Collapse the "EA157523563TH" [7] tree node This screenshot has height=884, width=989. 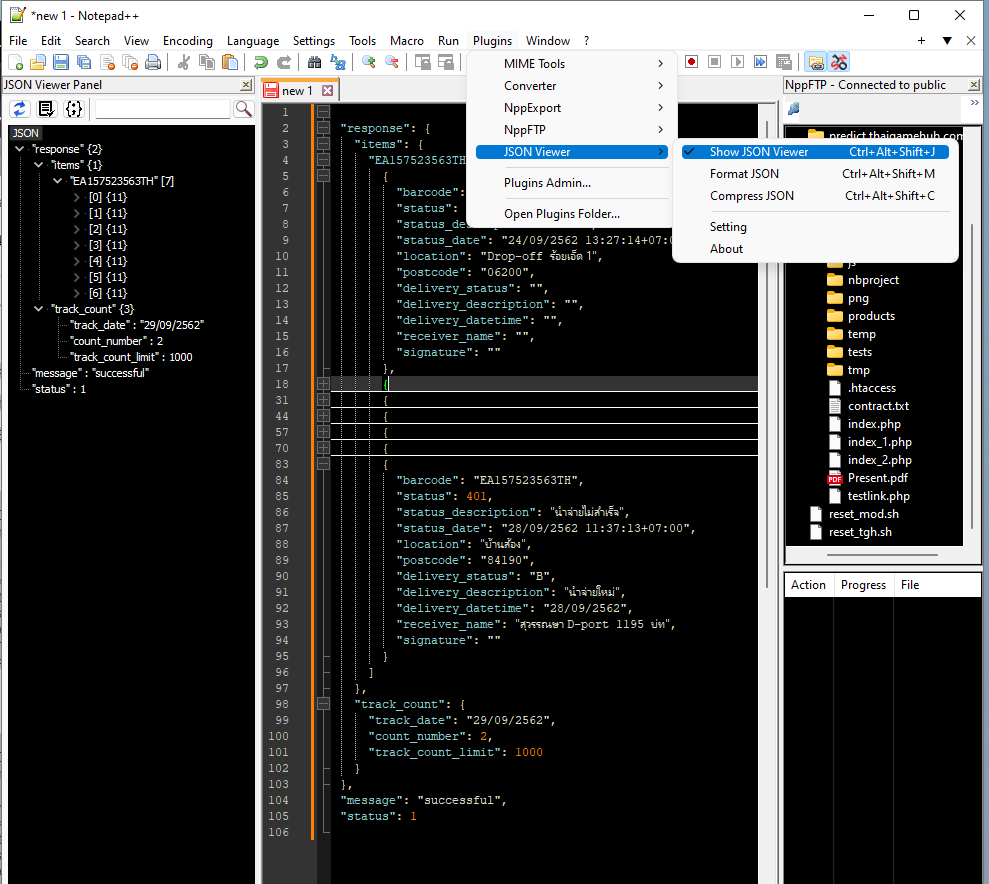point(57,181)
